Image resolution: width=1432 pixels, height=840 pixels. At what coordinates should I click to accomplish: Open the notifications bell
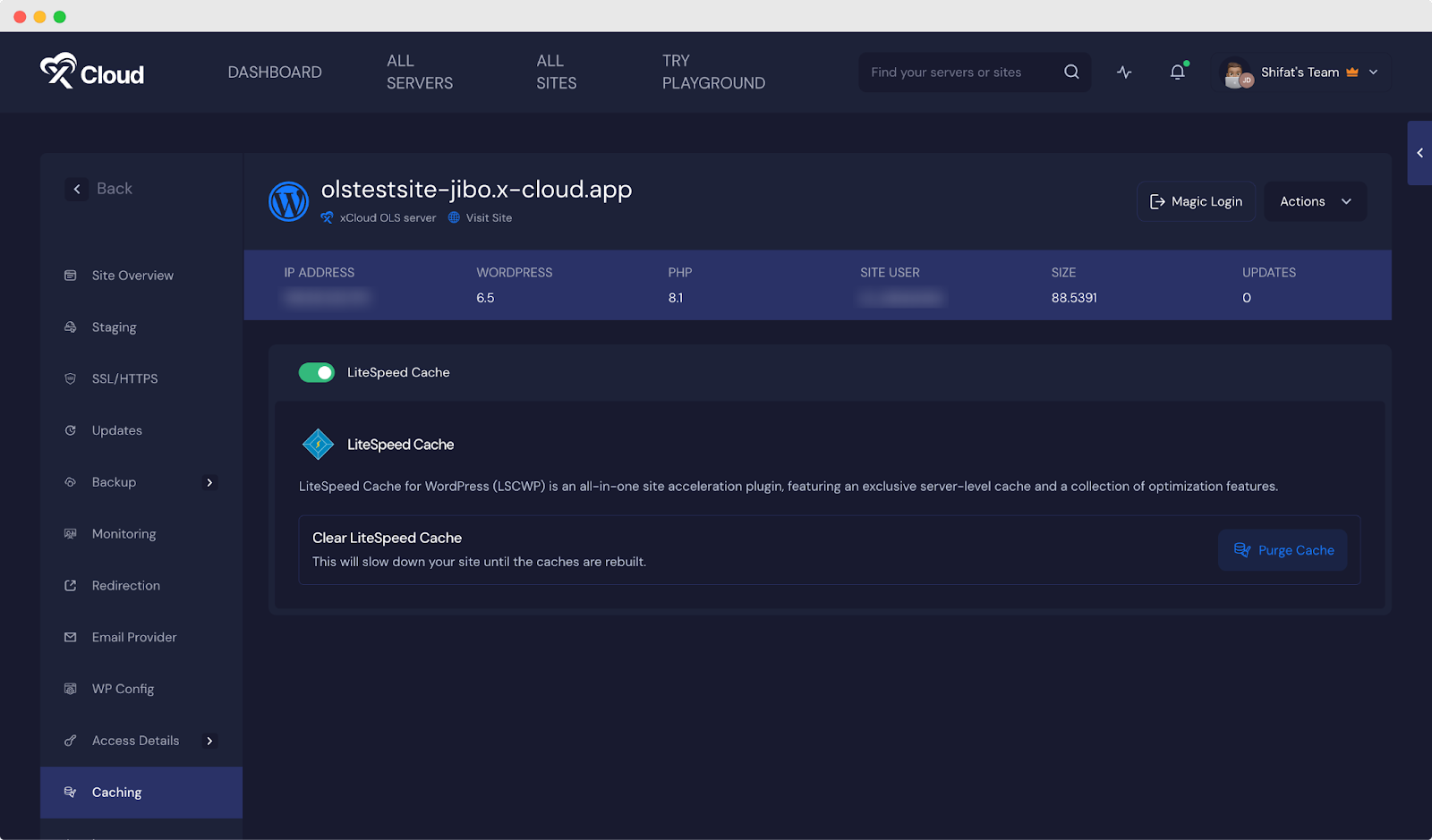click(1176, 72)
